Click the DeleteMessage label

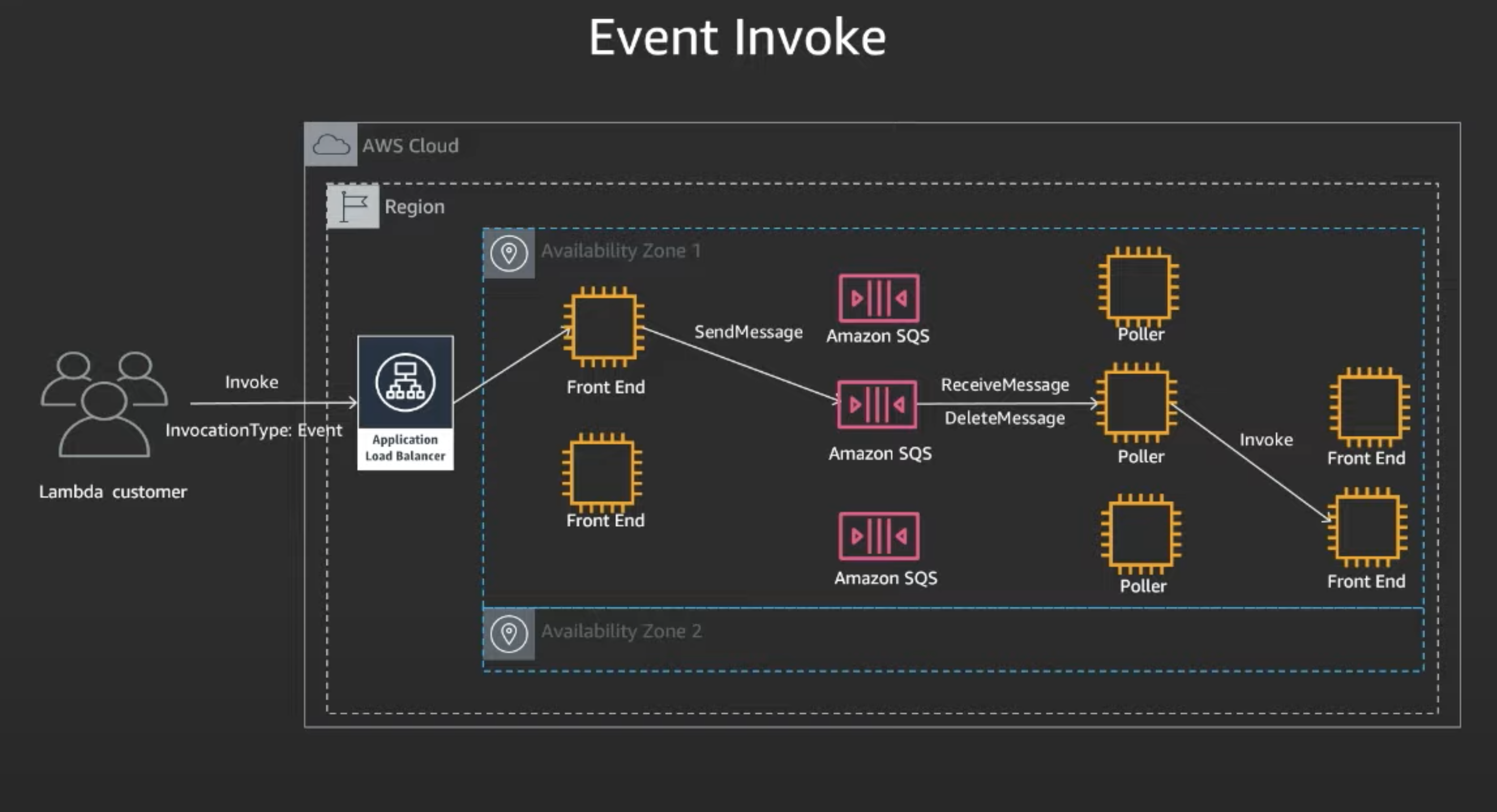click(x=1005, y=418)
